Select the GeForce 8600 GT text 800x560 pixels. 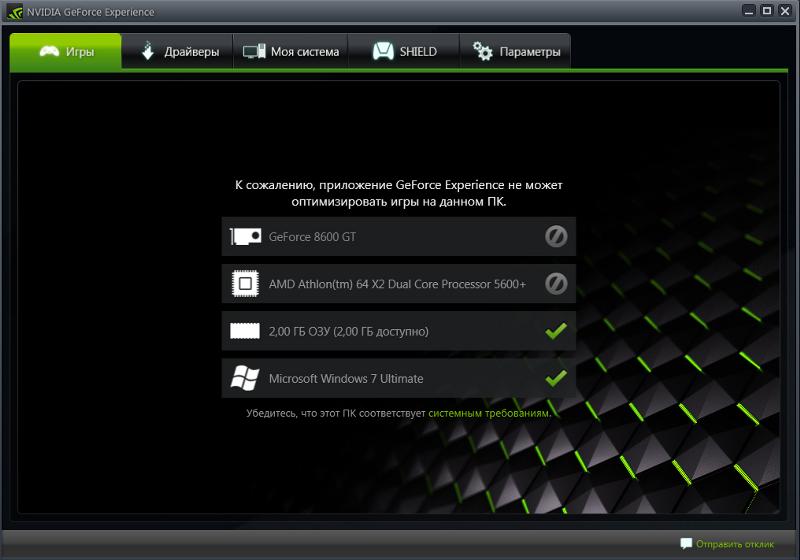312,237
